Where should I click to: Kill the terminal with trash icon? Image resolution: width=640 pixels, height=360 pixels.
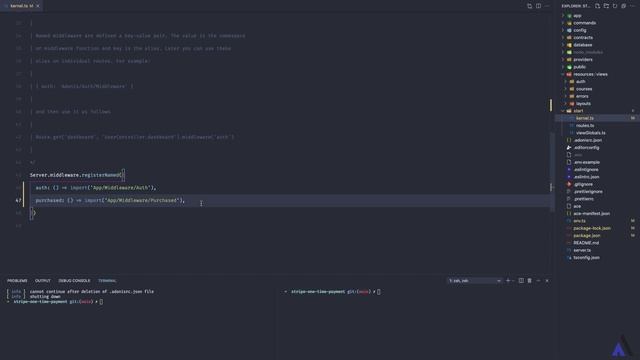click(x=529, y=281)
